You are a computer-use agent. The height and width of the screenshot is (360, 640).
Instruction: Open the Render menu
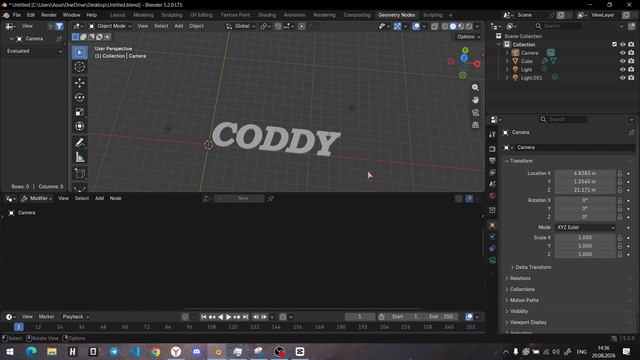pyautogui.click(x=49, y=15)
